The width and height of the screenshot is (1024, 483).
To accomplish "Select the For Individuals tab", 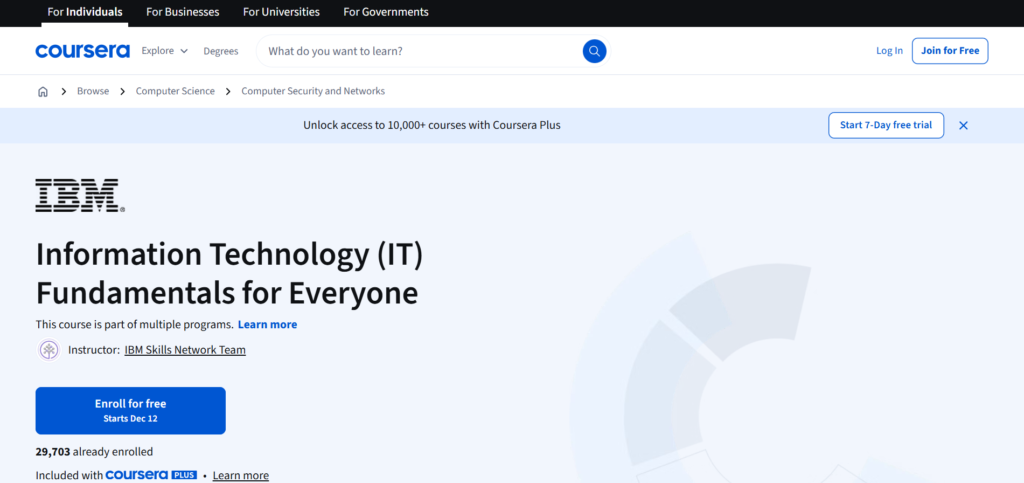I will [x=85, y=12].
